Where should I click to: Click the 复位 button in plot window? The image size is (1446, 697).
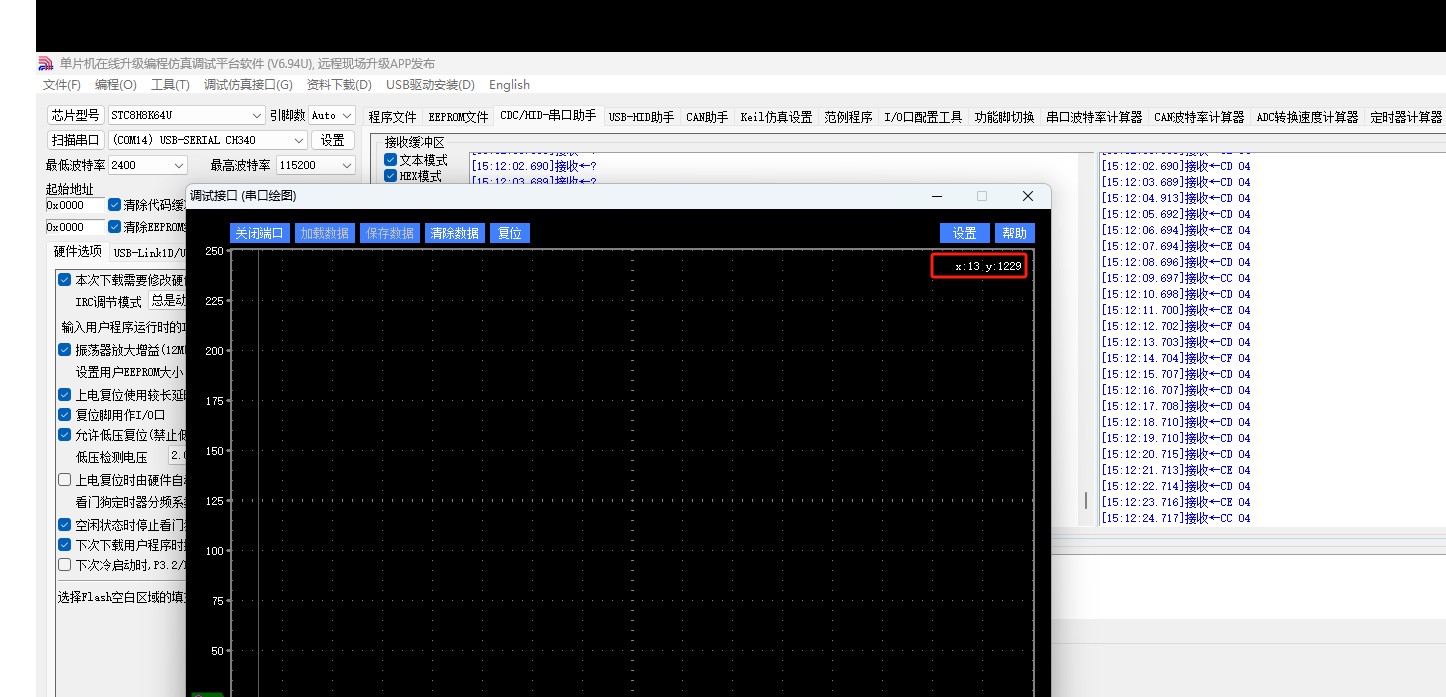click(510, 233)
